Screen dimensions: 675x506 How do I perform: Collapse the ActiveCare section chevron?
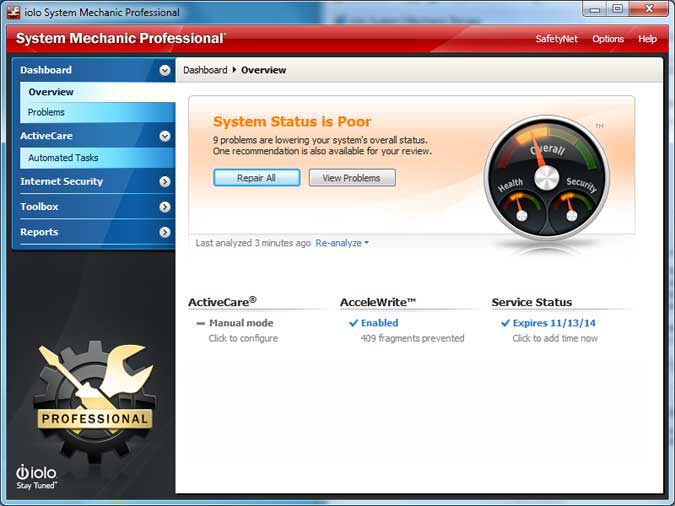click(164, 136)
